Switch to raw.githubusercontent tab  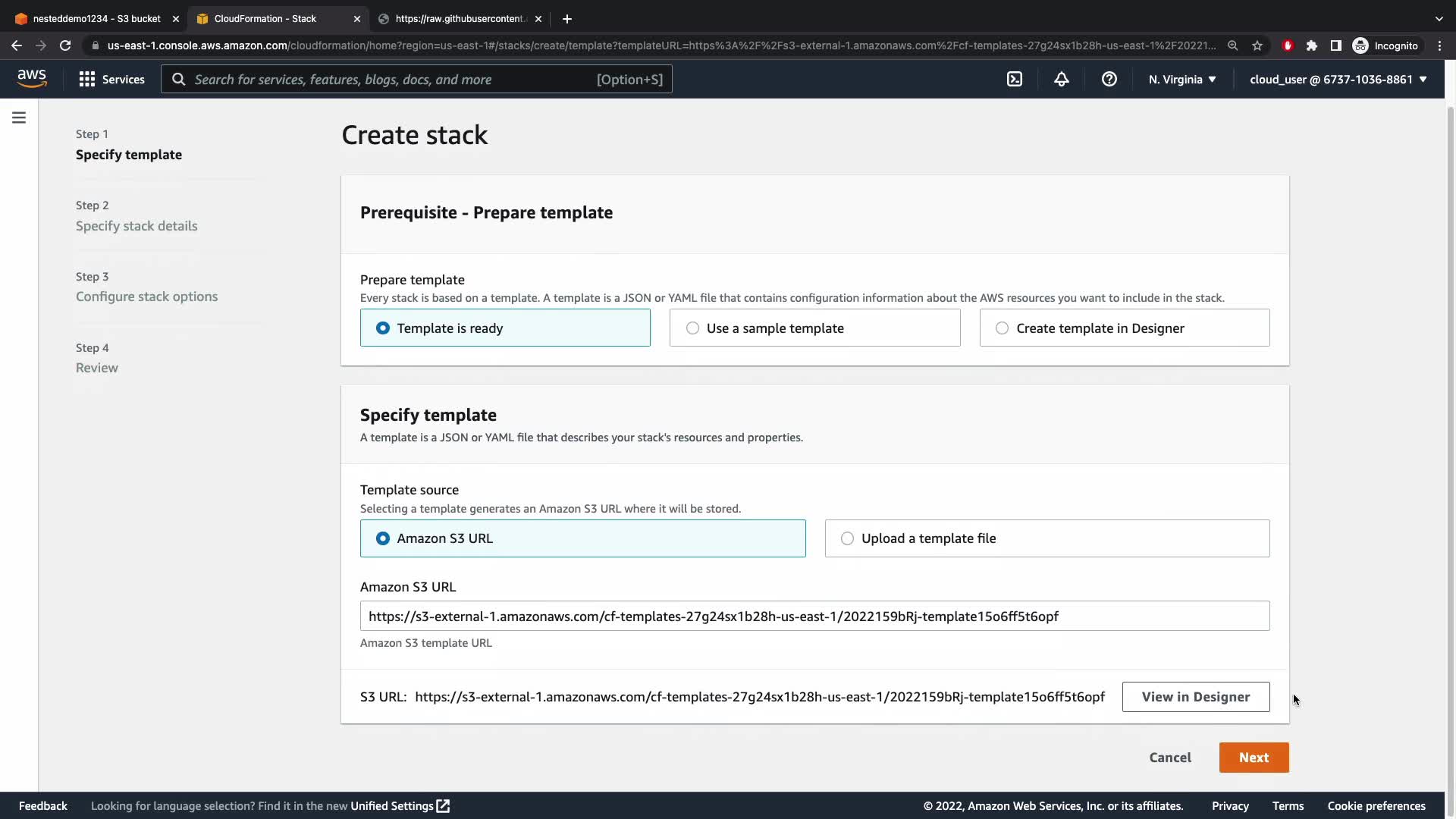(459, 18)
